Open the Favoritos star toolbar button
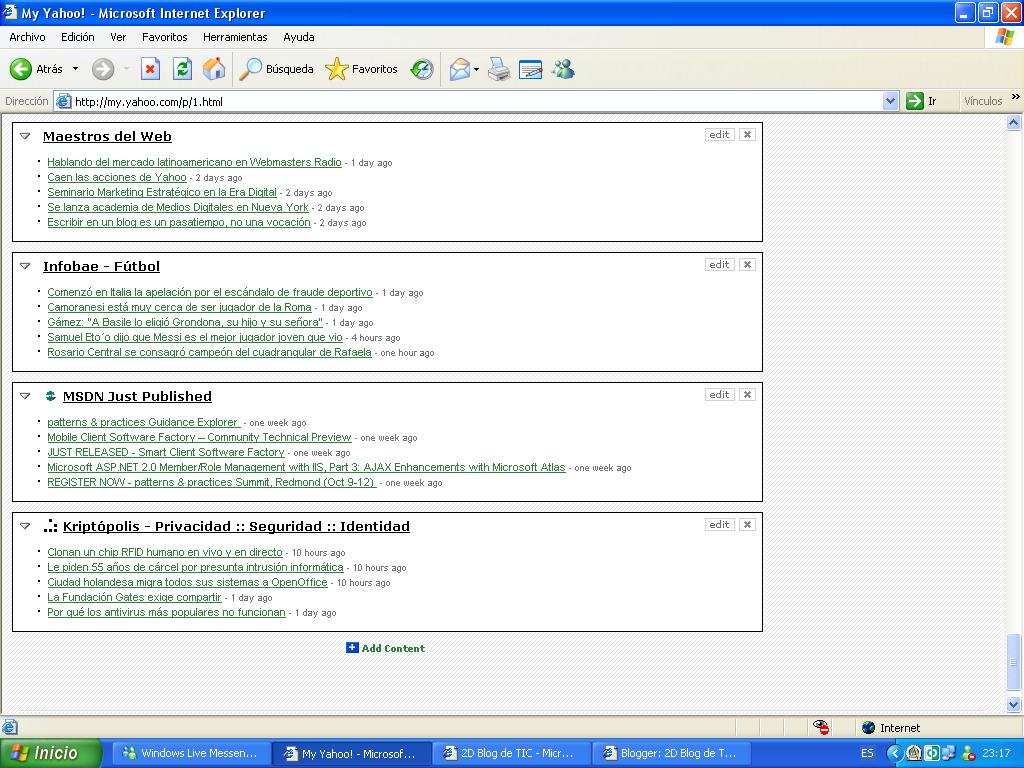Viewport: 1024px width, 768px height. (x=361, y=69)
